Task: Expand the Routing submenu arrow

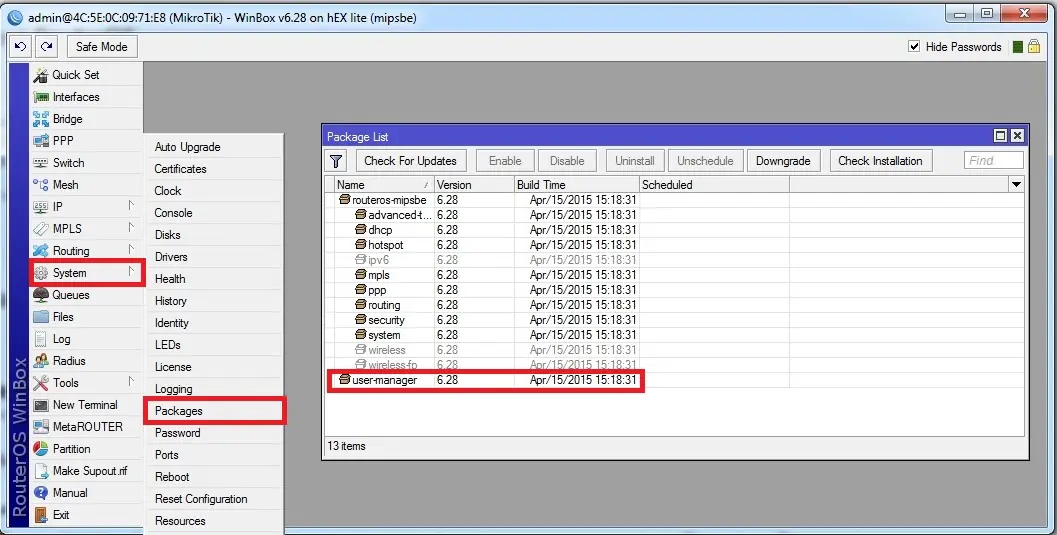Action: (131, 250)
